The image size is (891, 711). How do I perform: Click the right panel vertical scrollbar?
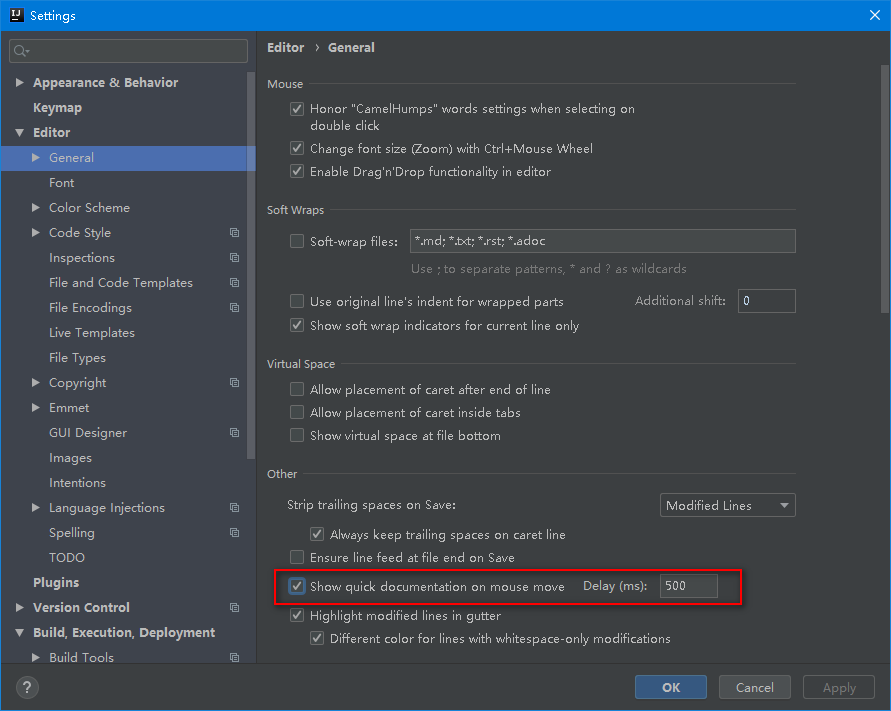click(885, 189)
